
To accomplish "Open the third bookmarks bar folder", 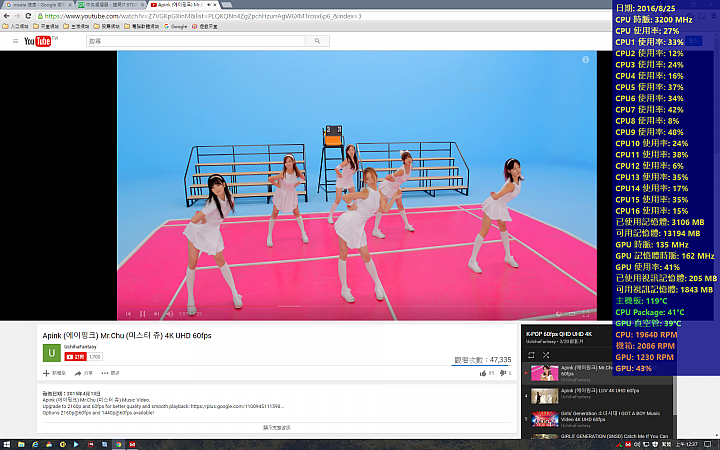I will pos(76,26).
